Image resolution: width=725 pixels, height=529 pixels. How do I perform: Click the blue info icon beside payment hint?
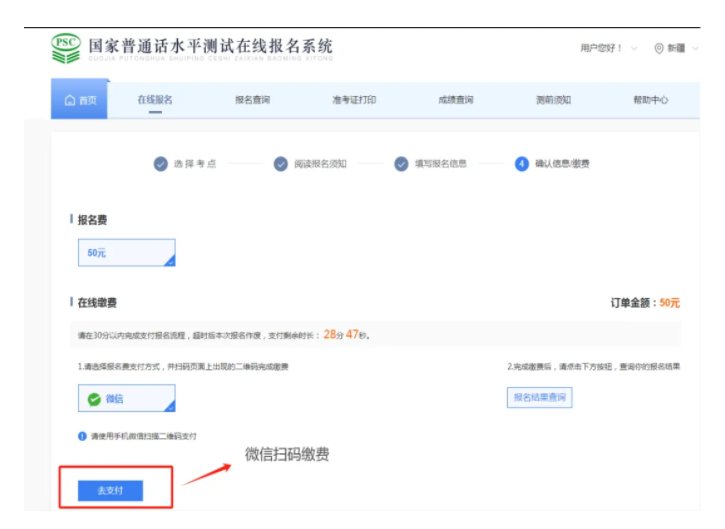82,436
